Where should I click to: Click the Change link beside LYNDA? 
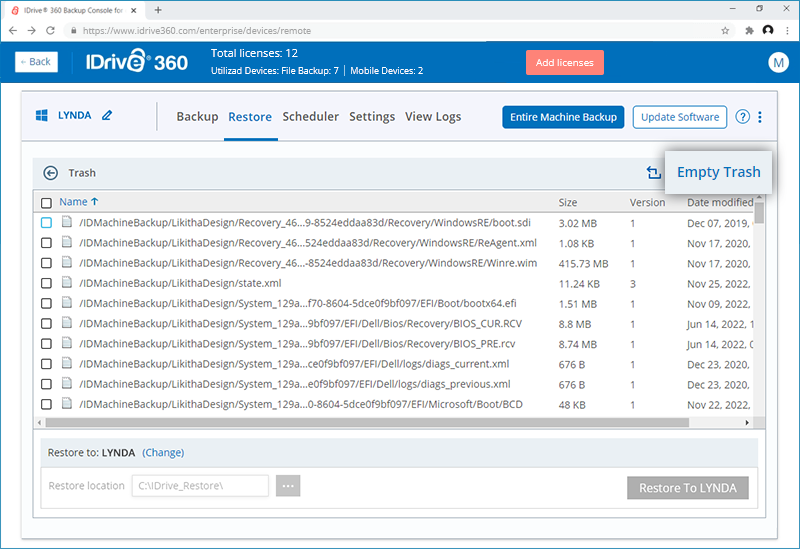click(163, 453)
